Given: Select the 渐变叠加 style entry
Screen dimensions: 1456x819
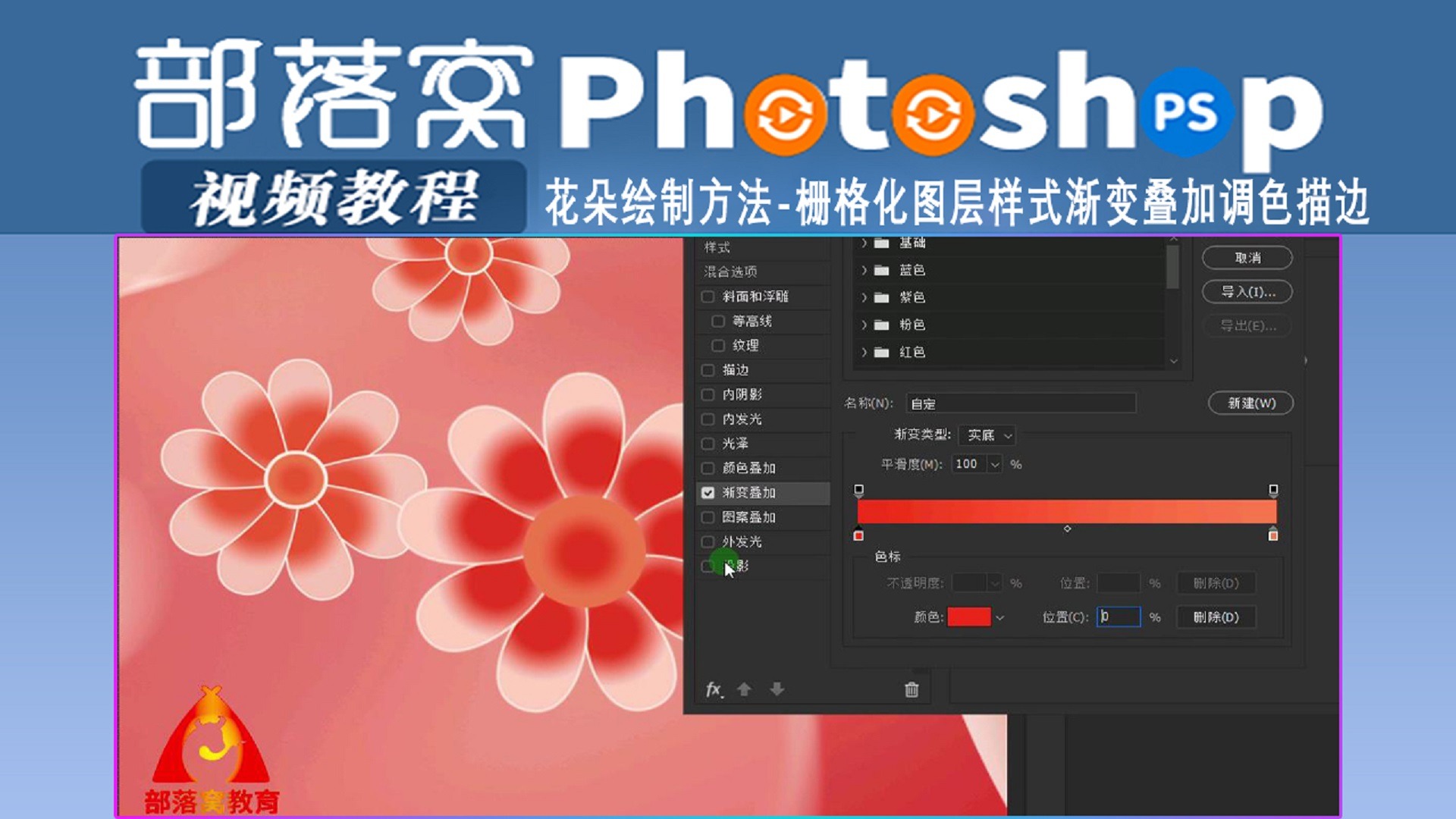Looking at the screenshot, I should click(x=764, y=493).
